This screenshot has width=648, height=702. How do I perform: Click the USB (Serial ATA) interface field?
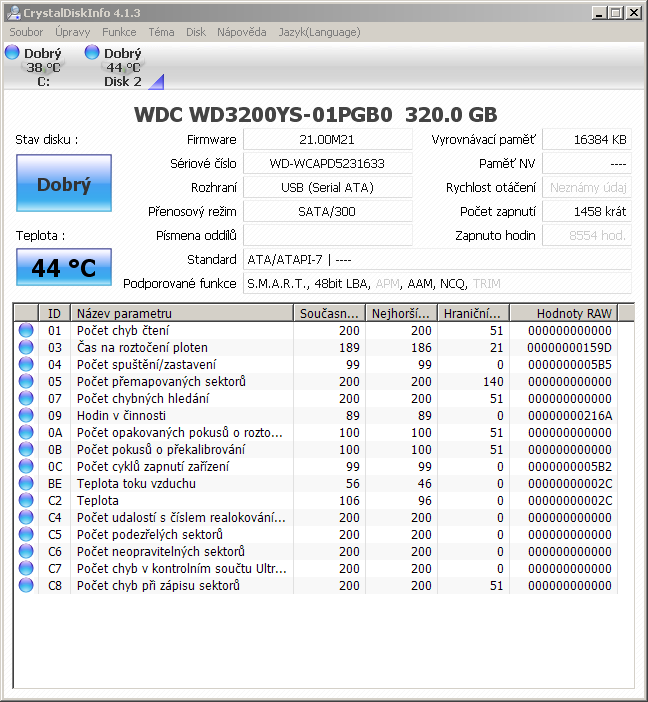pyautogui.click(x=327, y=188)
